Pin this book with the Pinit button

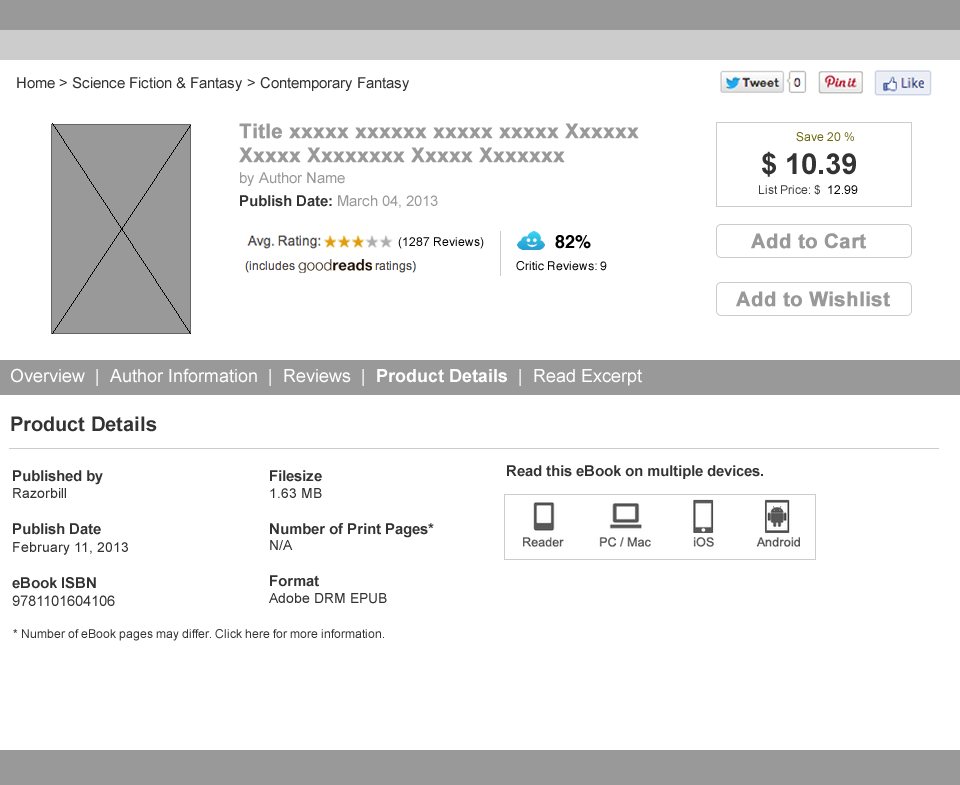[840, 83]
